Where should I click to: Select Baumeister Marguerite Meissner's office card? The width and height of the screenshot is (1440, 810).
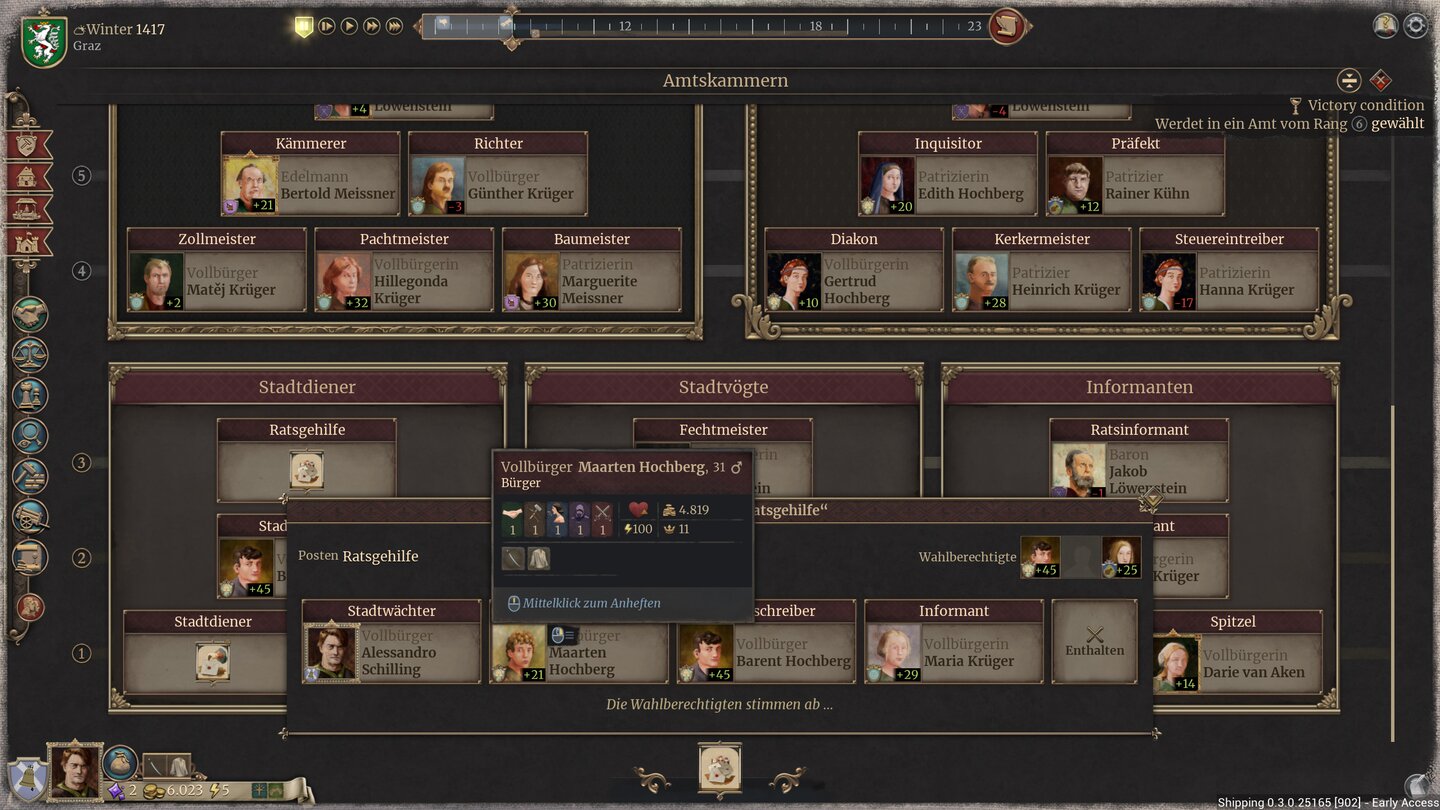(592, 270)
